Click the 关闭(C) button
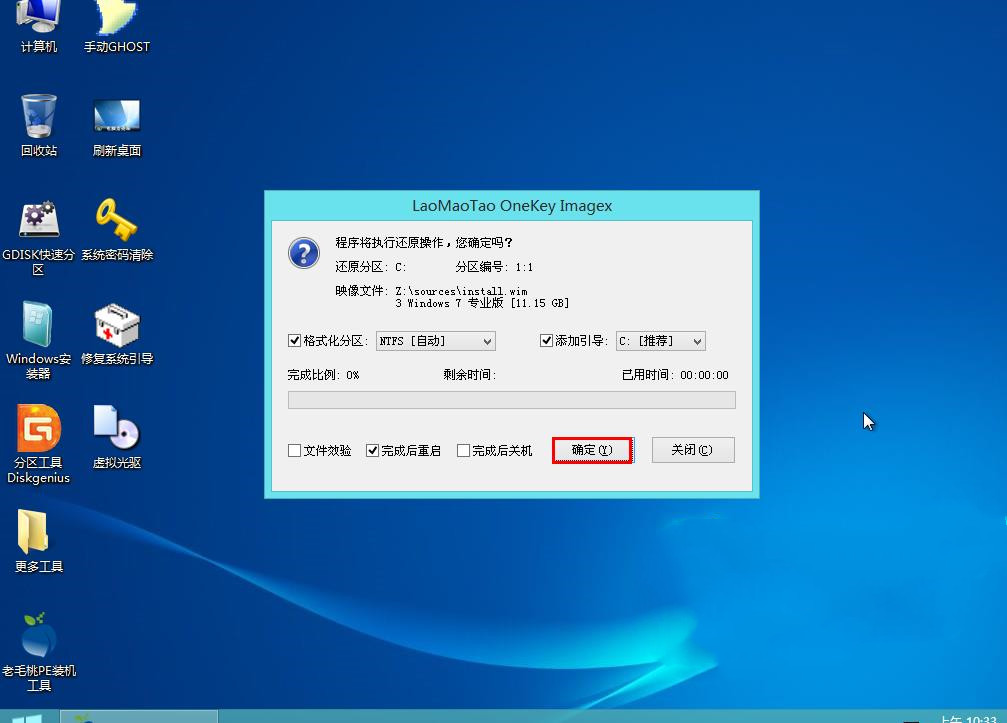This screenshot has height=723, width=1007. [x=693, y=450]
